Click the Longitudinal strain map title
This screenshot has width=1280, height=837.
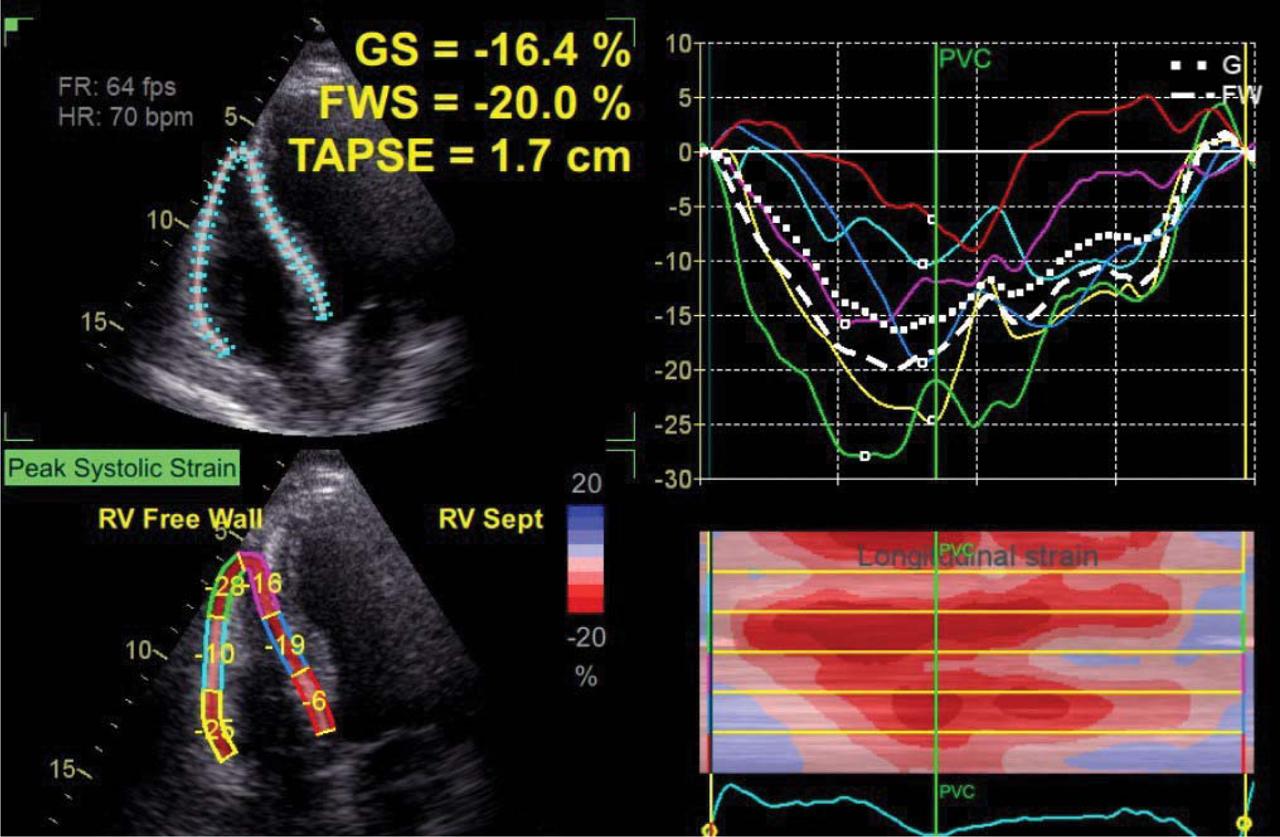(977, 556)
